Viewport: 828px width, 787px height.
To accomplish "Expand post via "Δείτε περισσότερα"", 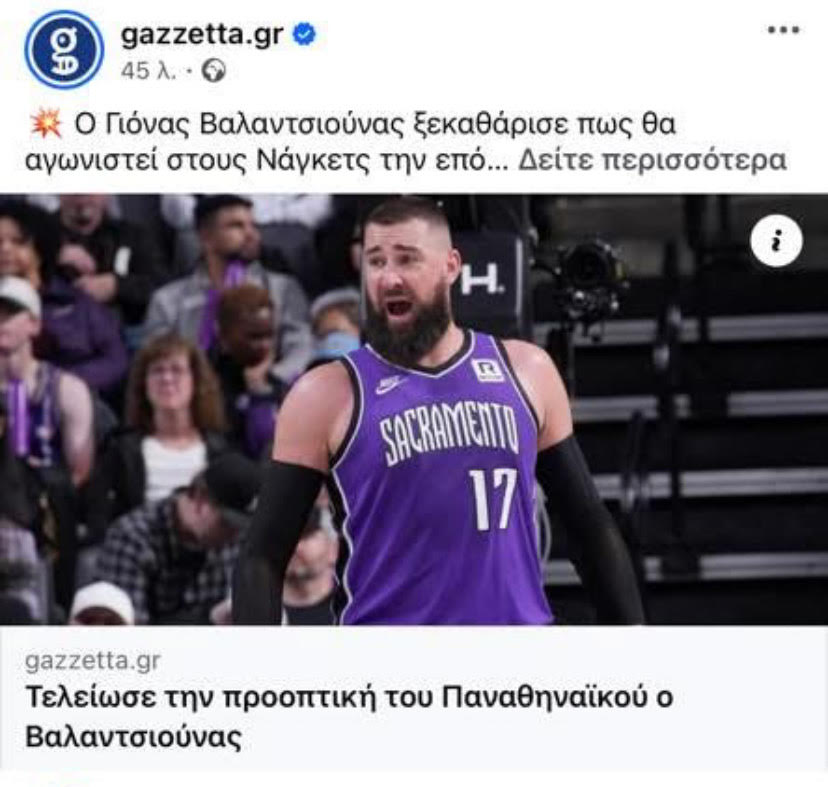I will [652, 160].
